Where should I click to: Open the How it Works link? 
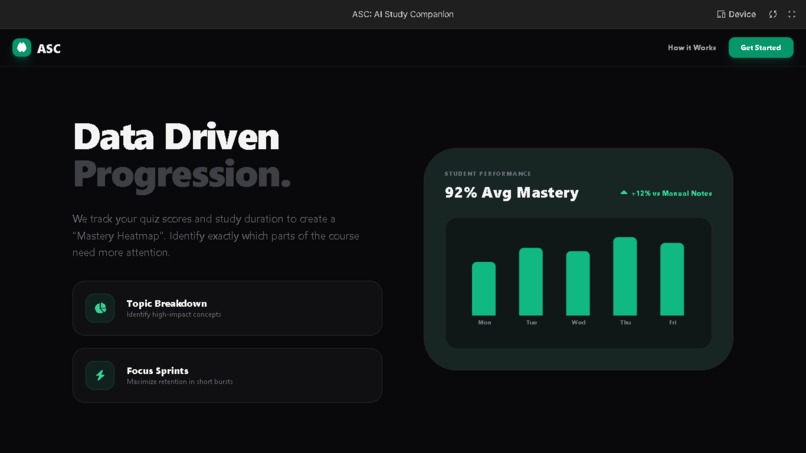(691, 47)
